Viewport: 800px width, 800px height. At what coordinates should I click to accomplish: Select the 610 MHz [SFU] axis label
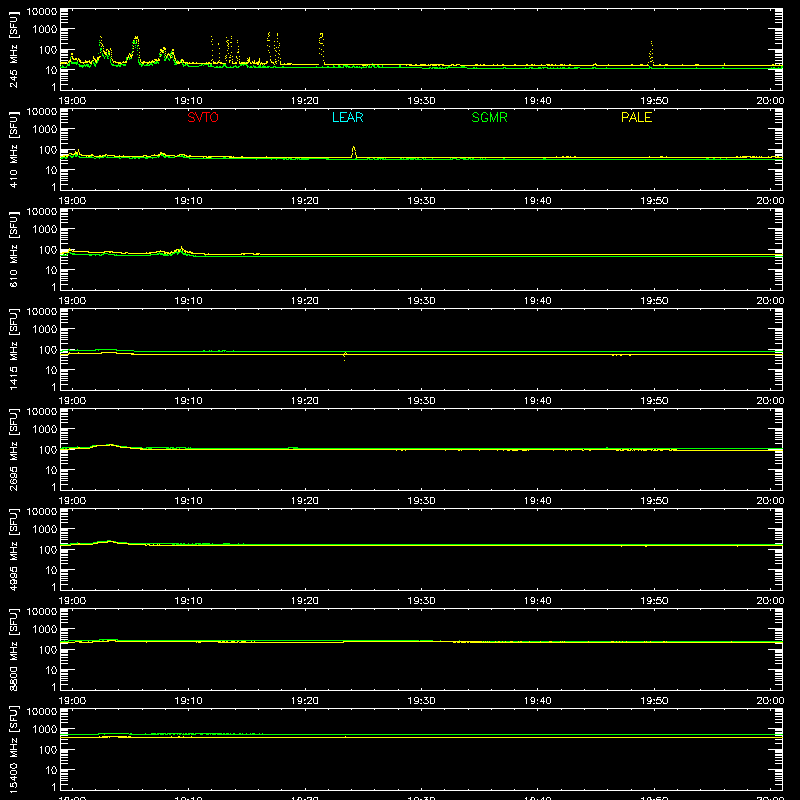pos(13,249)
